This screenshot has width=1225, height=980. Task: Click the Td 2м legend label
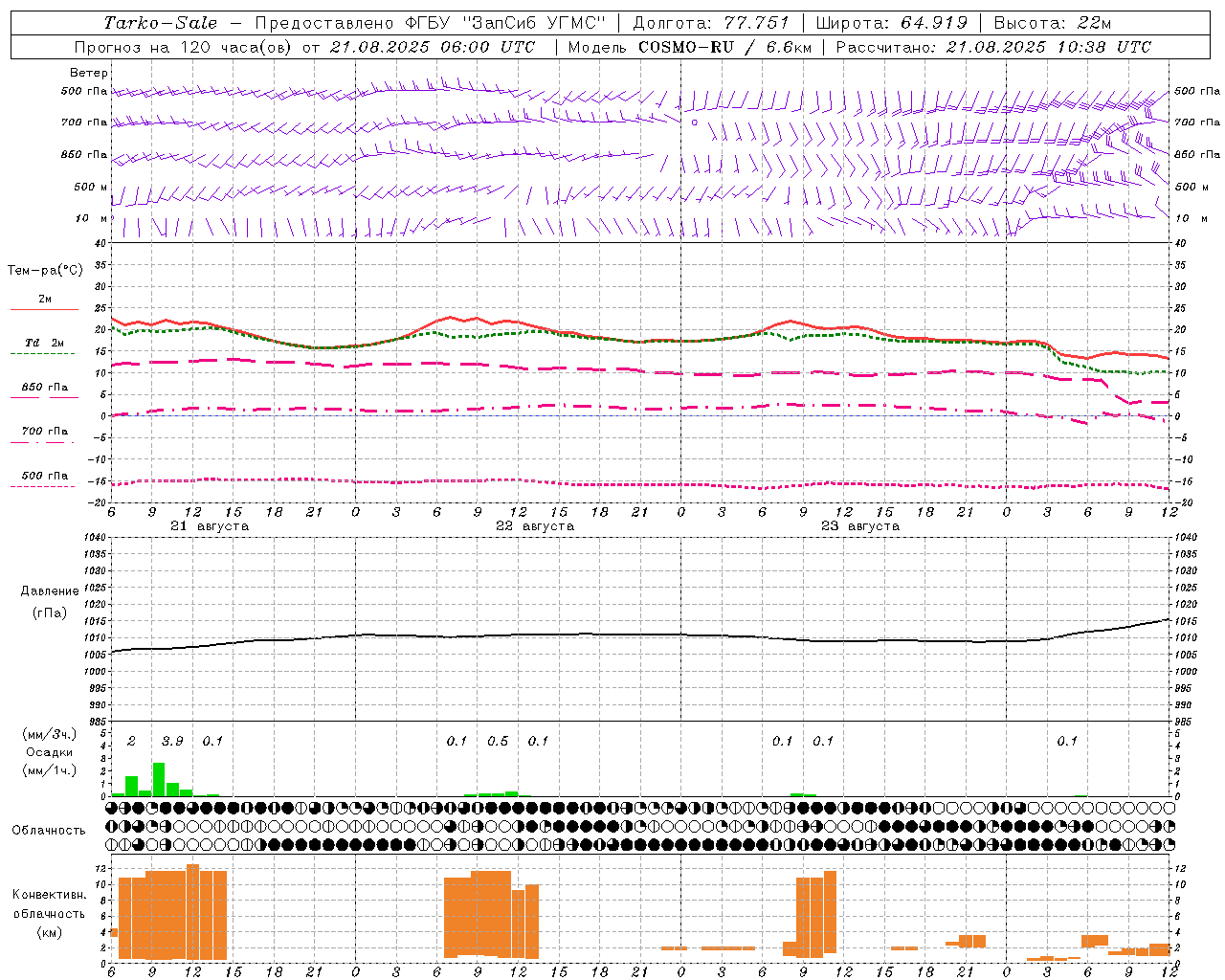[x=45, y=343]
